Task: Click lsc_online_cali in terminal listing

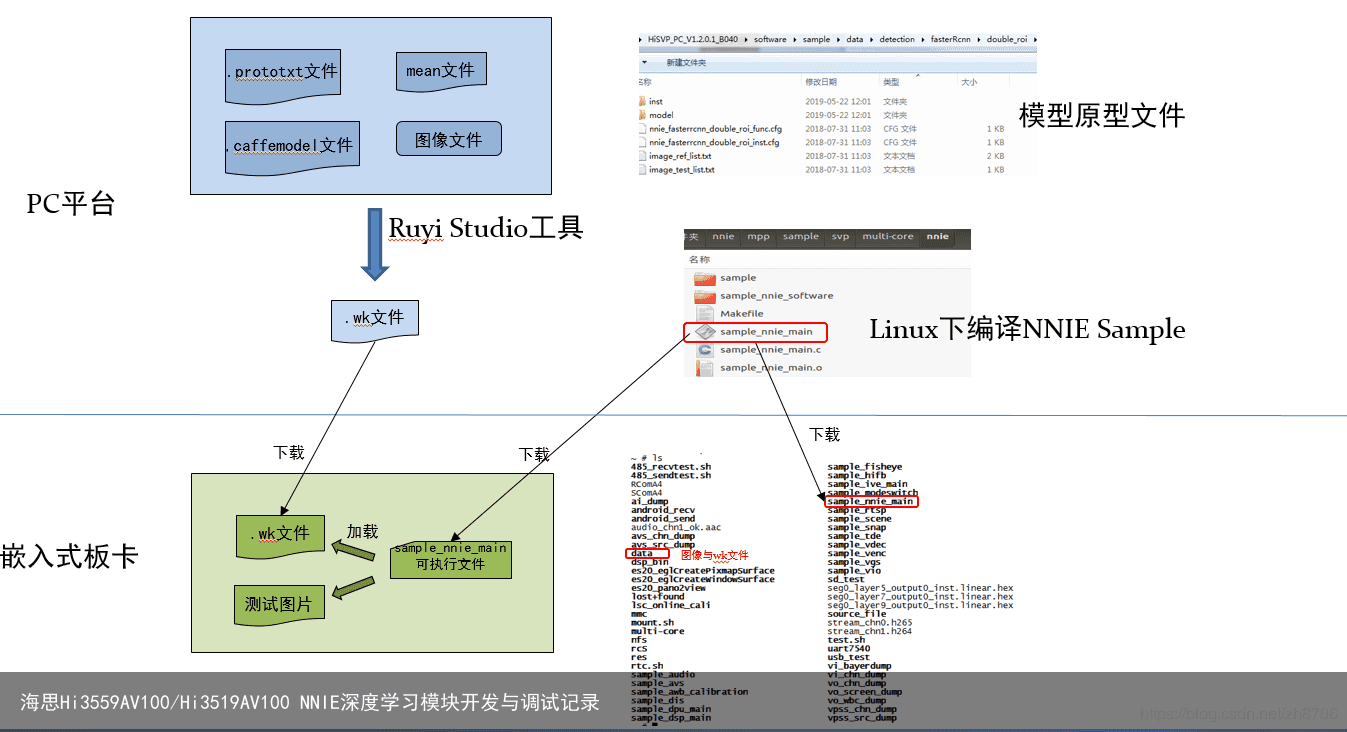Action: tap(671, 605)
